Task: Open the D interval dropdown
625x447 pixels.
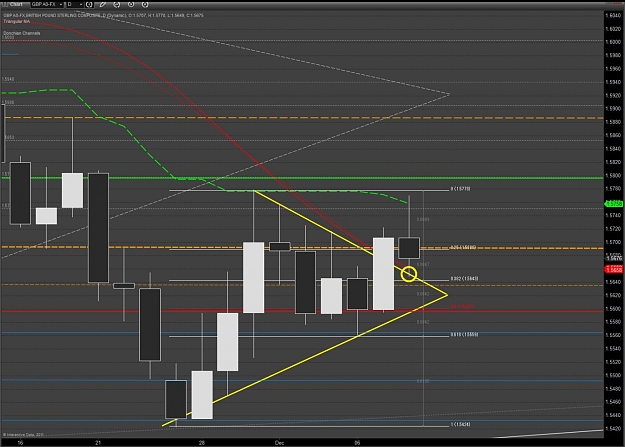Action: 75,4
